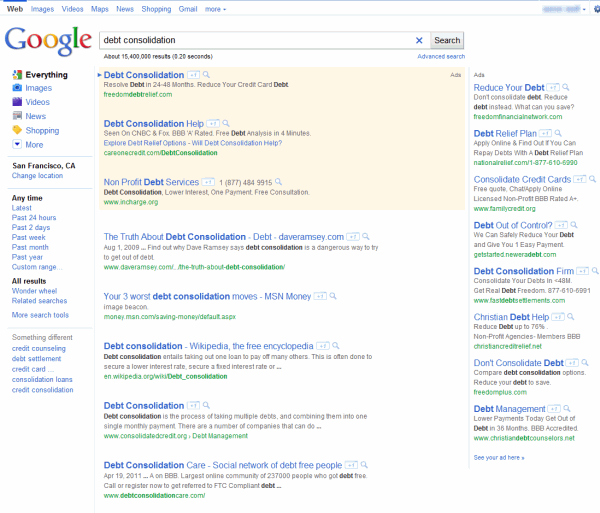Preview Debt Consolidation Help with magnifier icon
Image resolution: width=600 pixels, height=513 pixels.
(x=226, y=123)
